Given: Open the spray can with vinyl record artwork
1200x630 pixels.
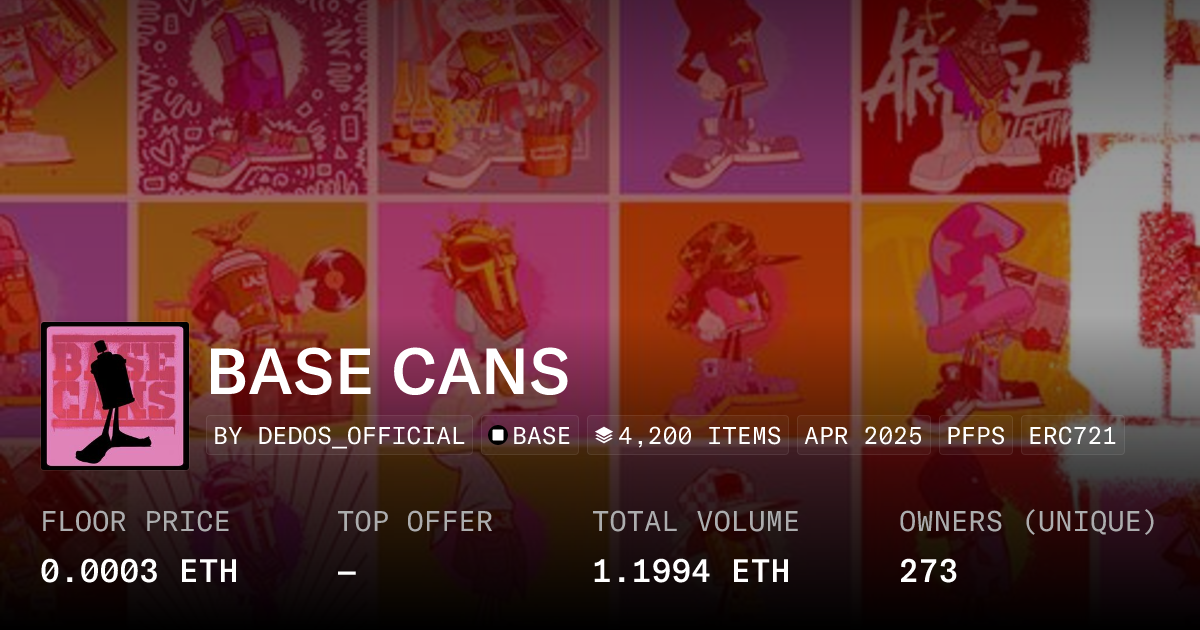Looking at the screenshot, I should (x=255, y=290).
